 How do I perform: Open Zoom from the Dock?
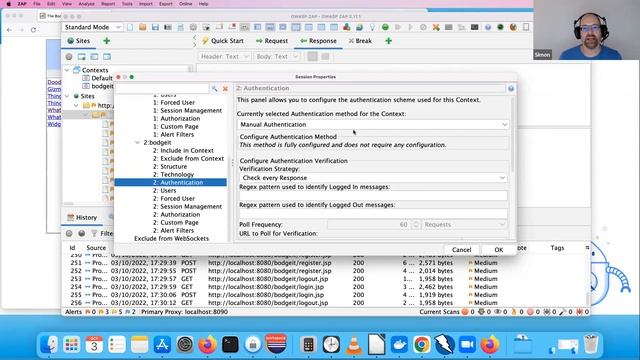pos(467,344)
